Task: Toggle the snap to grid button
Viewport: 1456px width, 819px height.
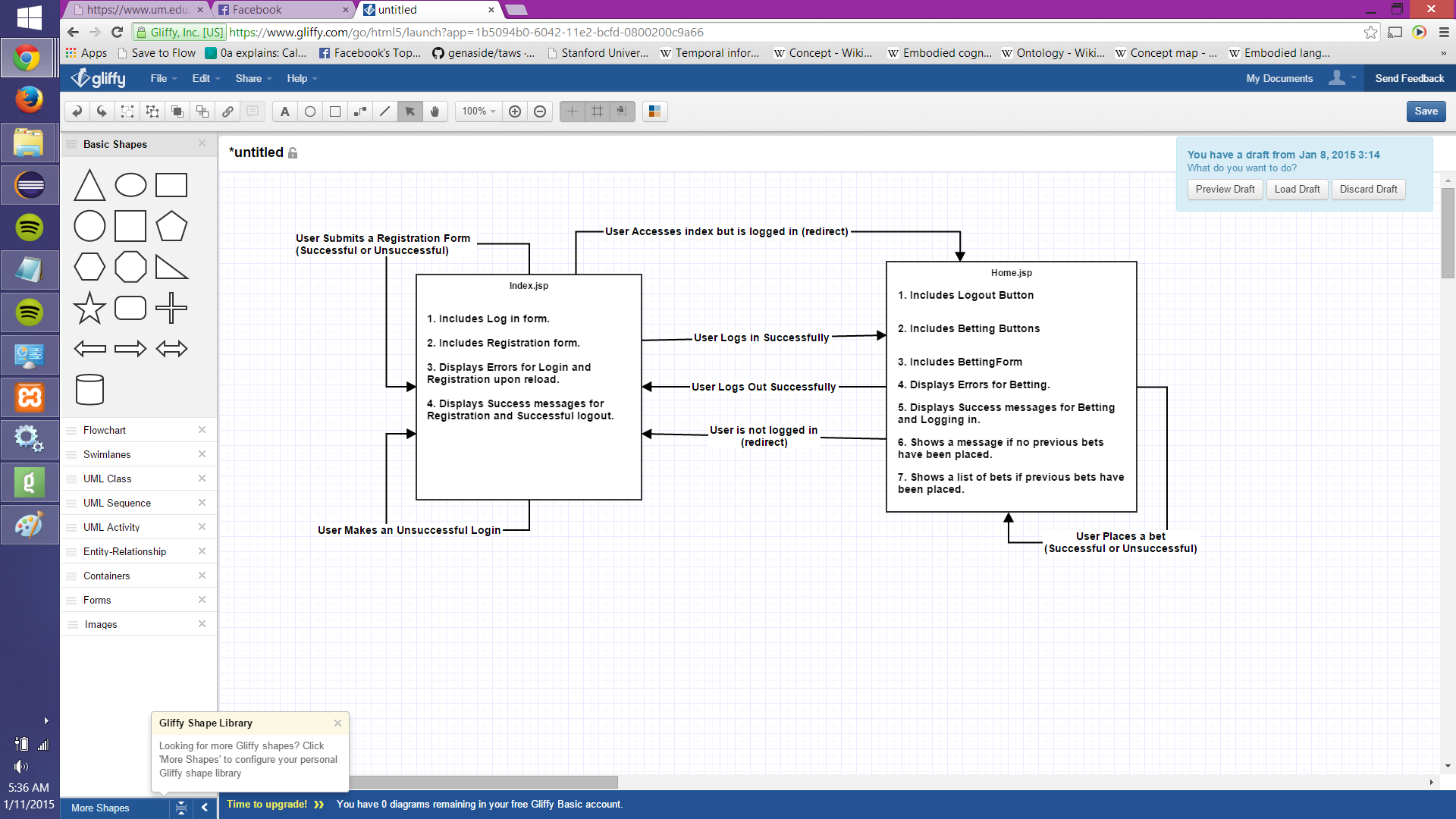Action: click(622, 111)
